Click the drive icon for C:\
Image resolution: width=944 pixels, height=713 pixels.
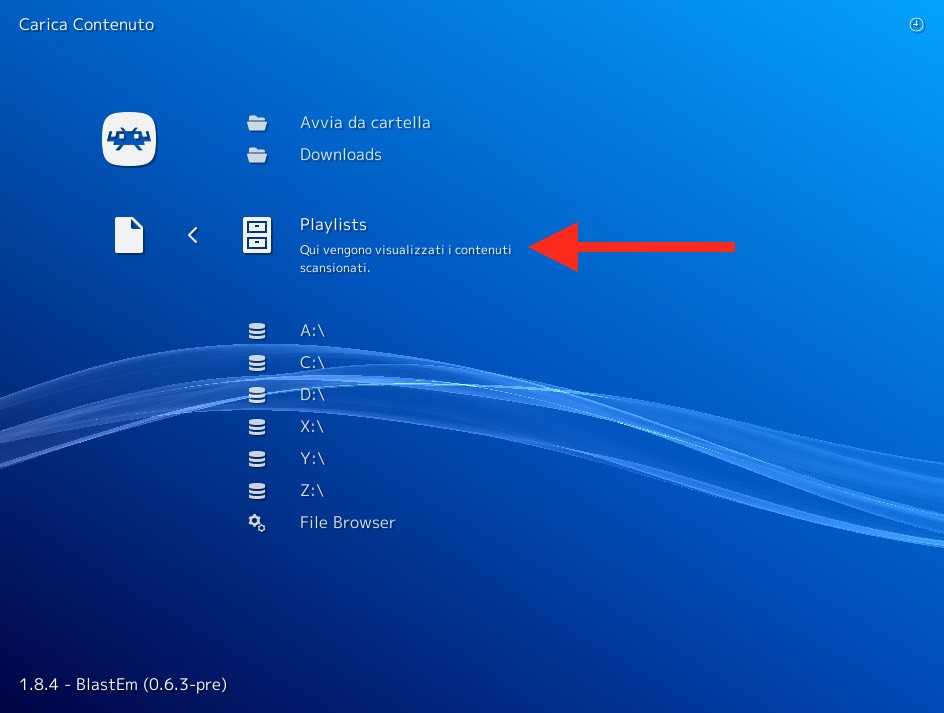pos(257,363)
